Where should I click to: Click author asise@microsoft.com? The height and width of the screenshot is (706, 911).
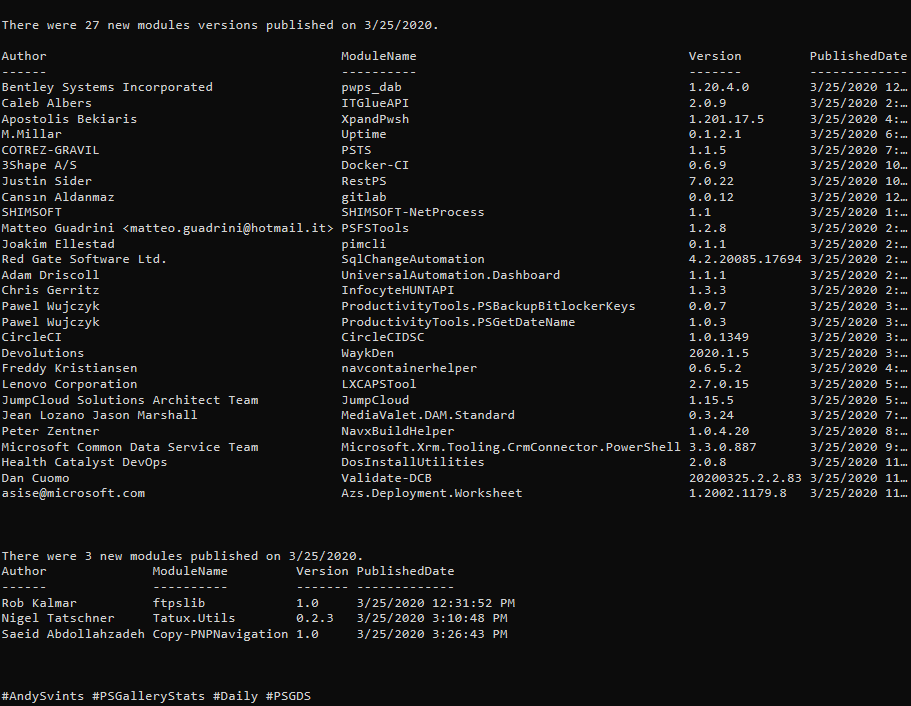click(73, 493)
